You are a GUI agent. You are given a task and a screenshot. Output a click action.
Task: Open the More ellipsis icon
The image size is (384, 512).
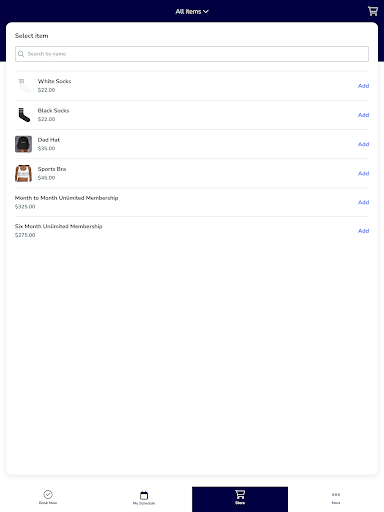(x=336, y=494)
